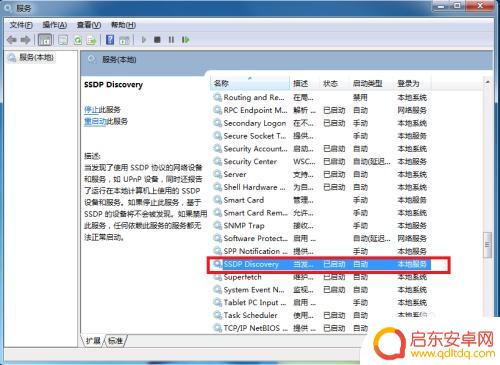
Task: Select the SPP Notification service
Action: pos(322,251)
